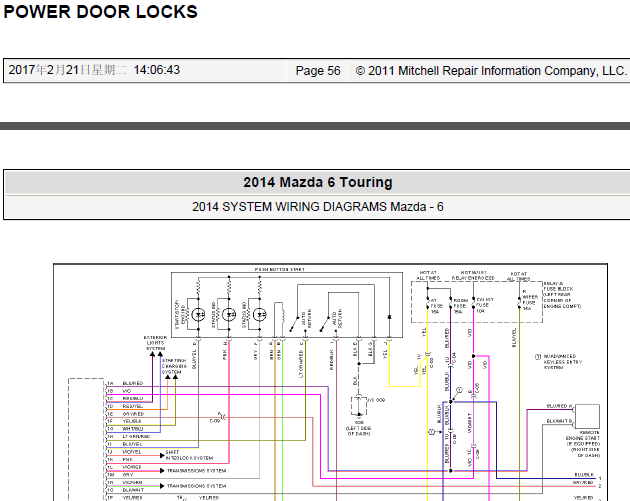Click the W/ADVANCED KEYLESS ENTRY SYSTEM note
The height and width of the screenshot is (501, 630).
coord(562,362)
